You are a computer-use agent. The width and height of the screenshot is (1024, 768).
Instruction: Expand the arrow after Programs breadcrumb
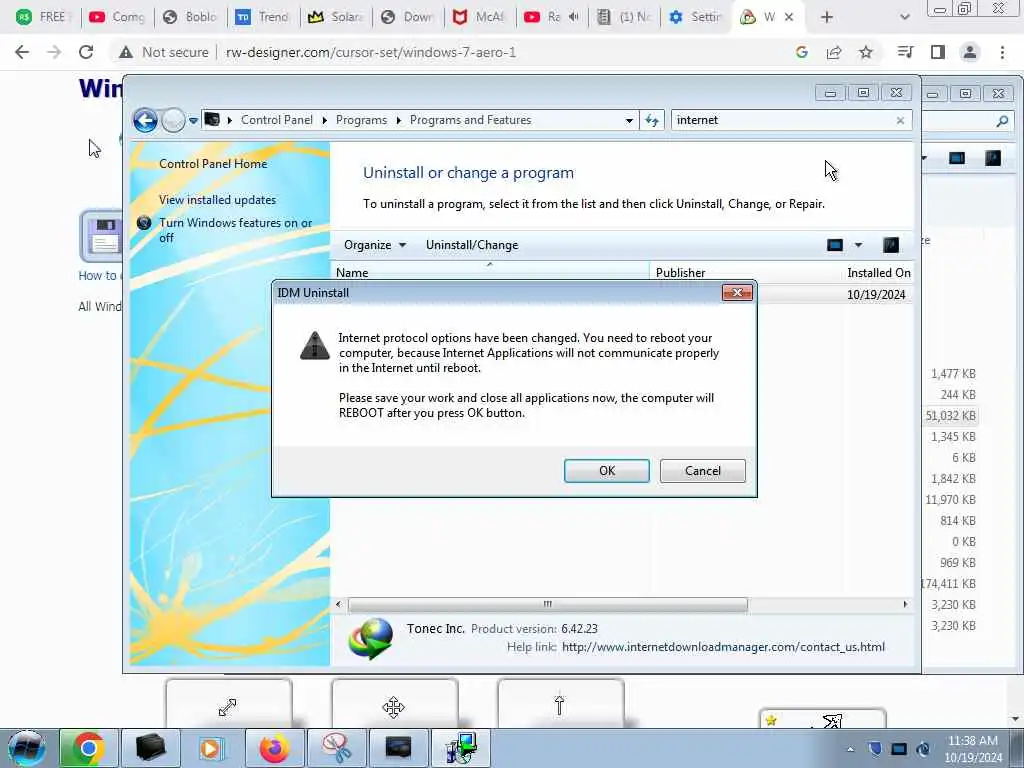click(x=398, y=120)
